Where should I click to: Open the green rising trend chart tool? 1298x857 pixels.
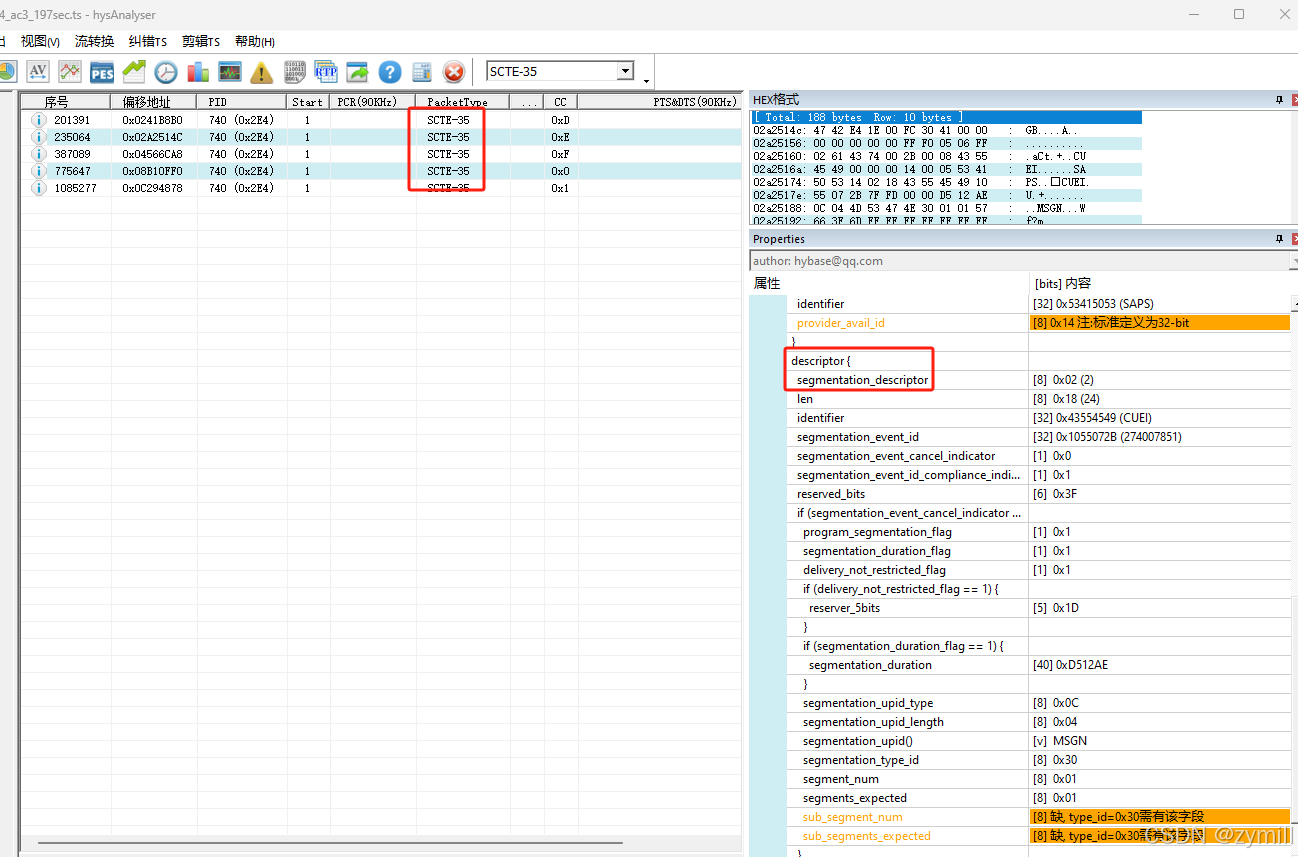[x=134, y=71]
